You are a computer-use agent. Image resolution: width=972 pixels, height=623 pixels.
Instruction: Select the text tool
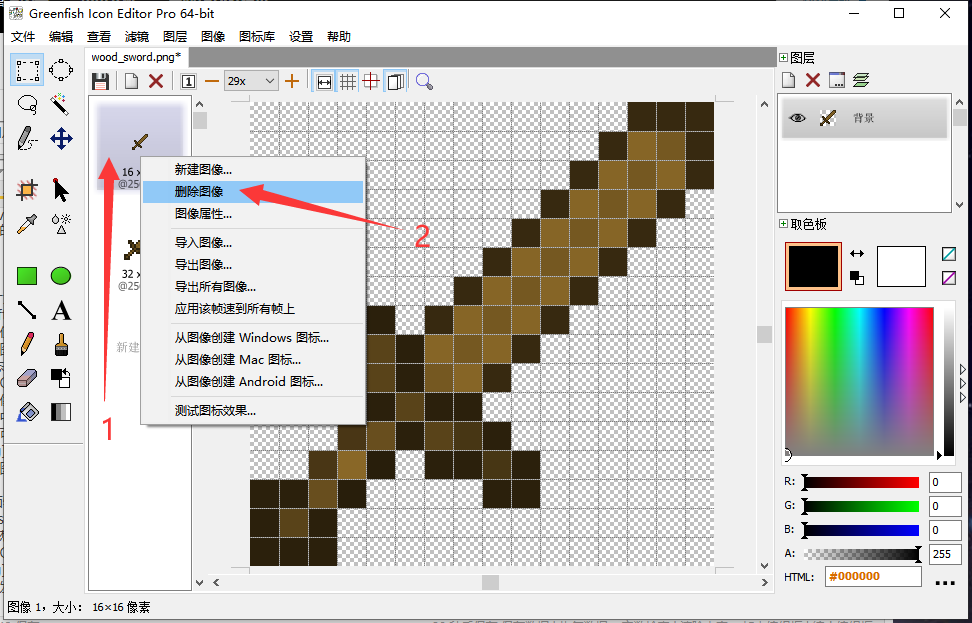[61, 310]
